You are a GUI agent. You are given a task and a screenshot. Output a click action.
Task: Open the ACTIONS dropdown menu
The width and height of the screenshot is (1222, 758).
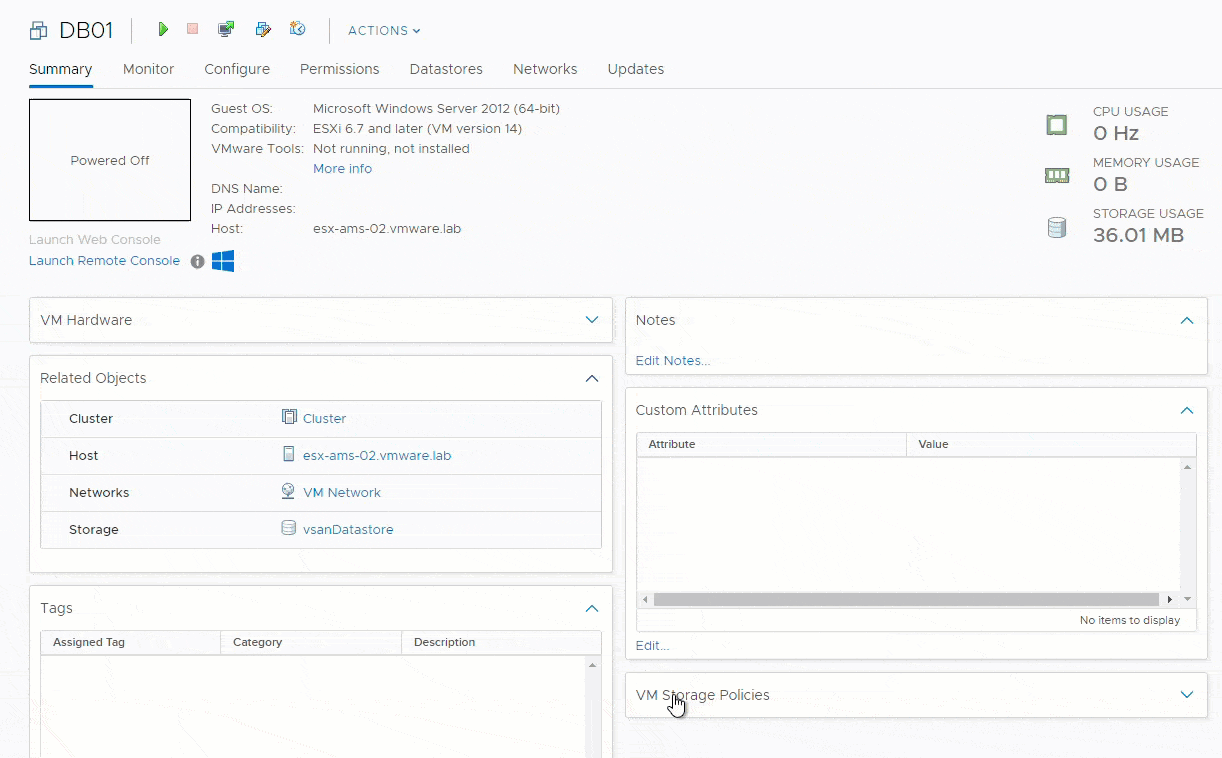coord(384,31)
